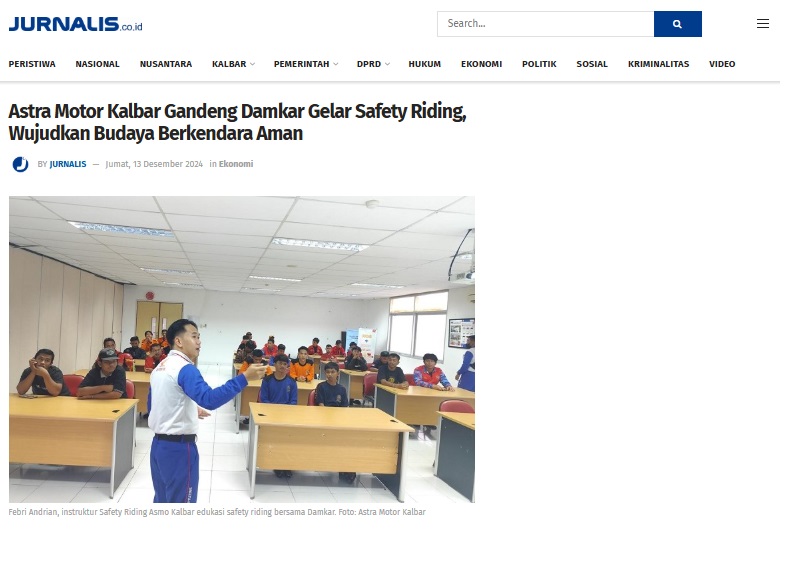
Task: Expand the DPRD dropdown menu
Action: pyautogui.click(x=373, y=64)
